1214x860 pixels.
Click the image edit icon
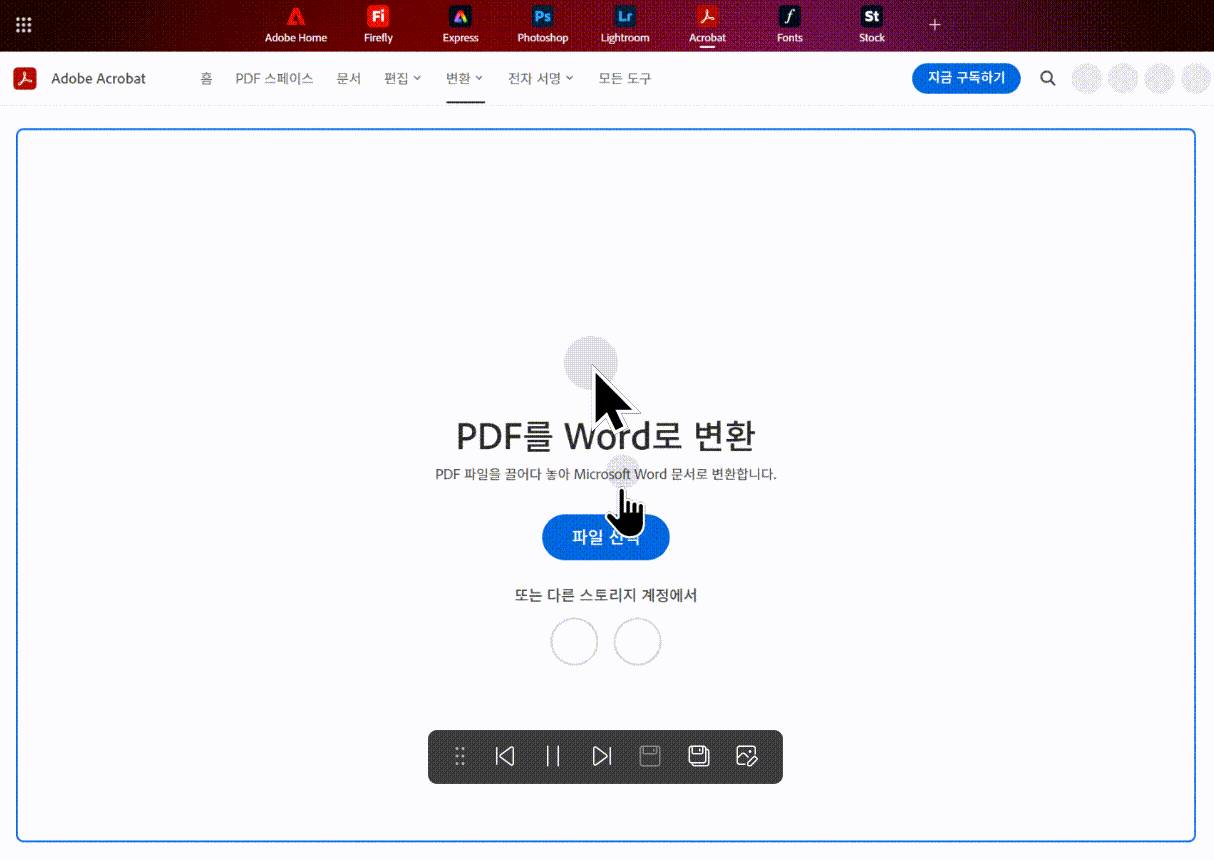click(x=747, y=756)
